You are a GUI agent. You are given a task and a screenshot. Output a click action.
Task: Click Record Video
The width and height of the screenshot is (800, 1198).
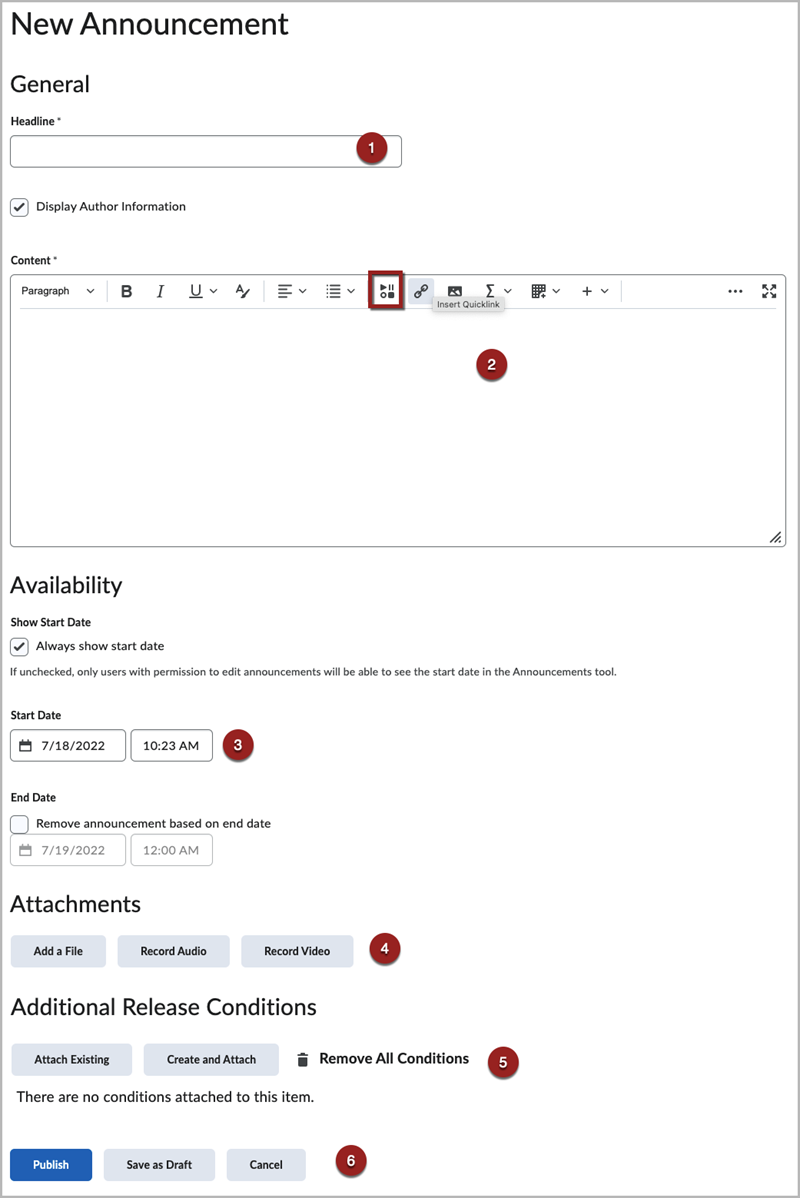[x=297, y=951]
